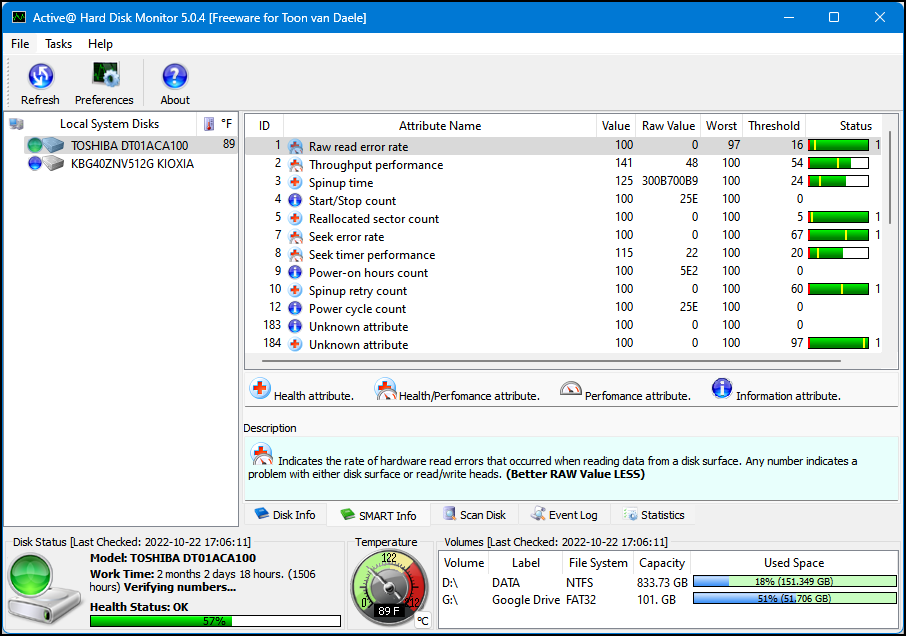The width and height of the screenshot is (906, 636).
Task: Click the Perfomance attribute legend gauge icon
Action: (570, 389)
